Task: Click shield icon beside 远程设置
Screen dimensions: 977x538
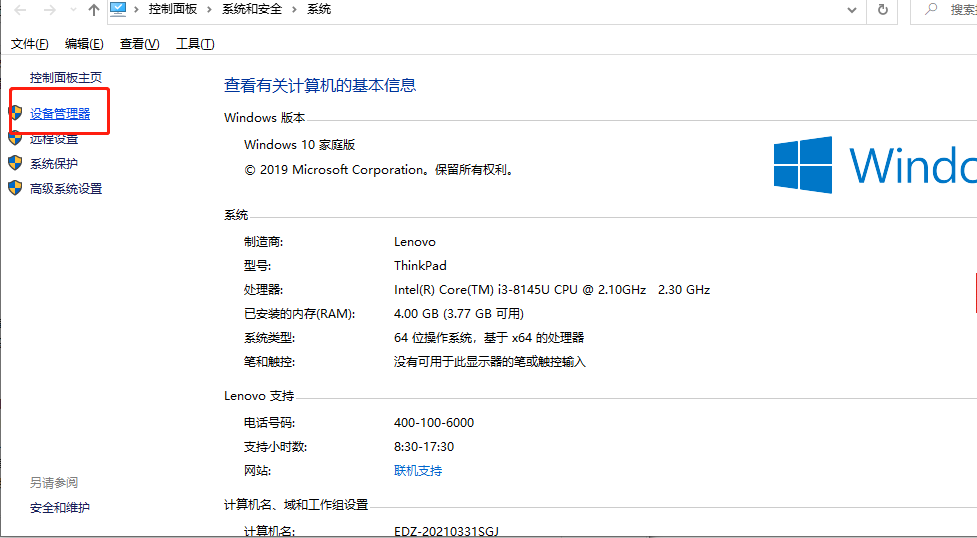Action: tap(16, 138)
